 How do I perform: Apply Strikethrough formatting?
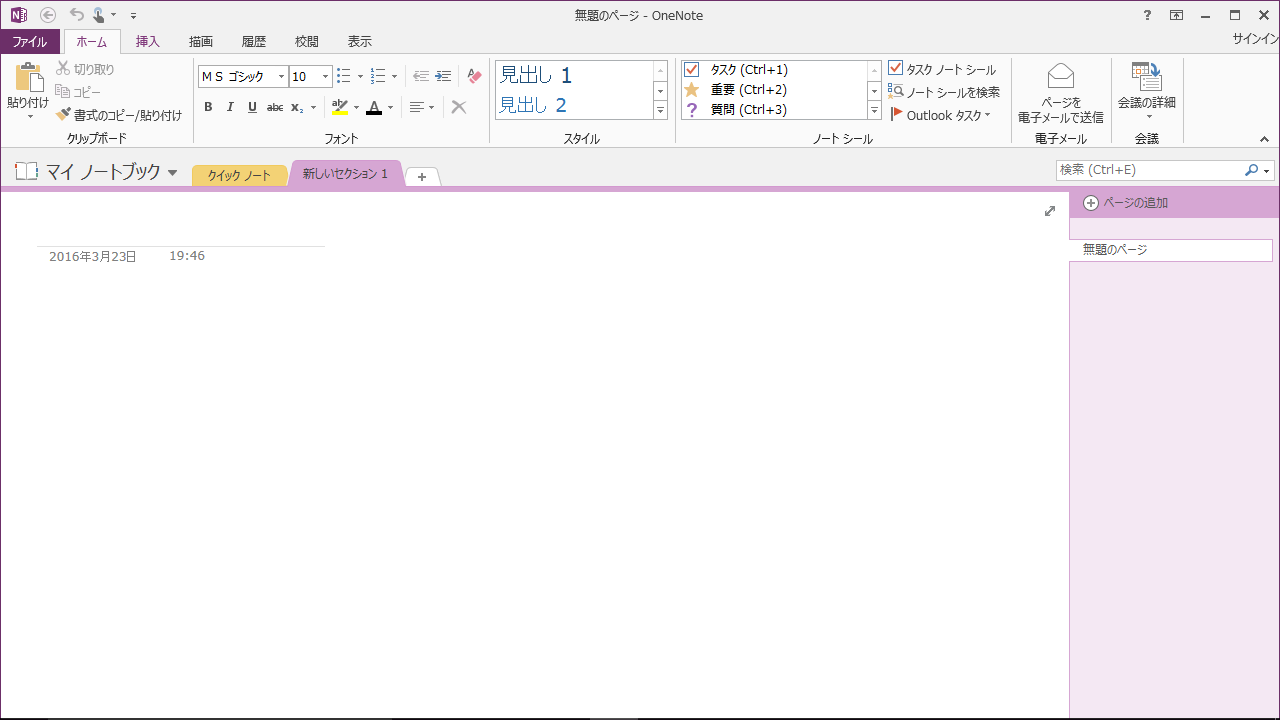click(275, 107)
